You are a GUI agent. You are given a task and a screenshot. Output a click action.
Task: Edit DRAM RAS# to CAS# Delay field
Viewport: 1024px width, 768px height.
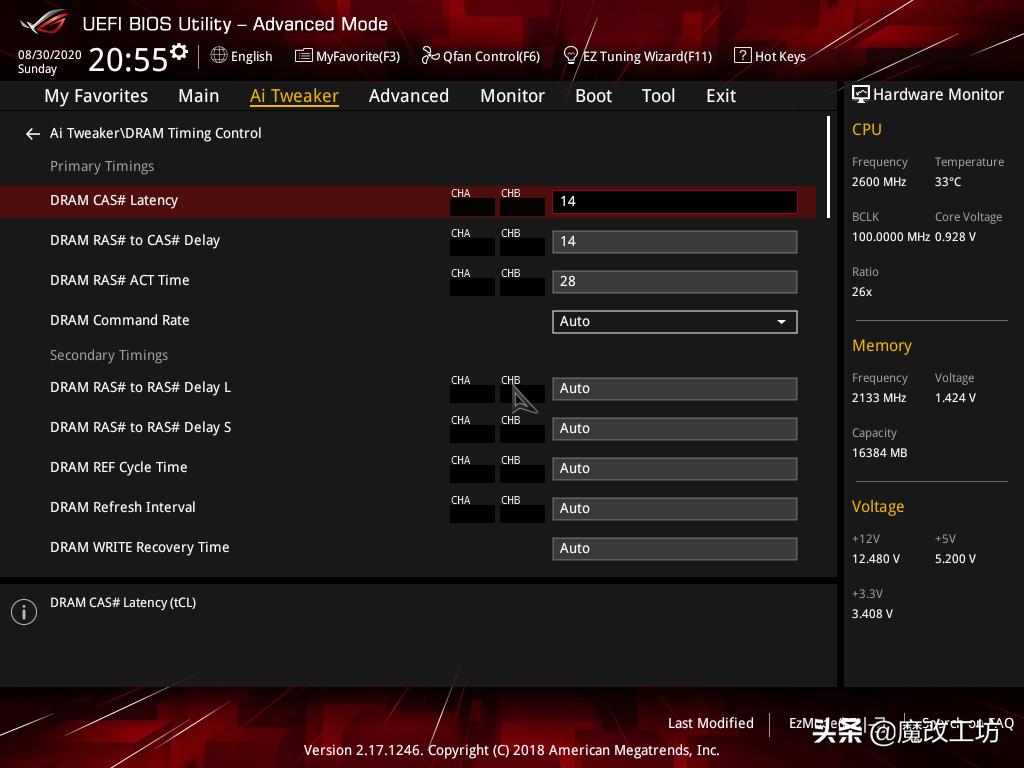point(675,242)
